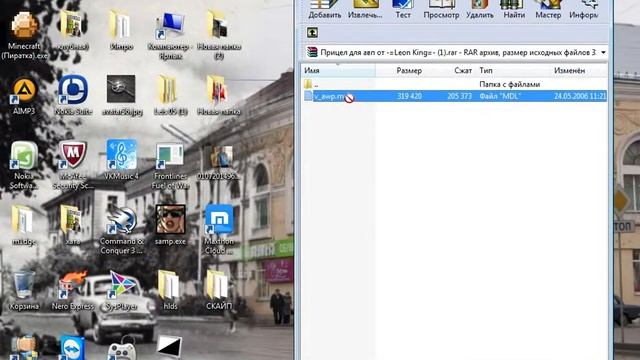The image size is (640, 360).
Task: Select the avatar26.jpg image thumbnail
Action: pyautogui.click(x=121, y=96)
